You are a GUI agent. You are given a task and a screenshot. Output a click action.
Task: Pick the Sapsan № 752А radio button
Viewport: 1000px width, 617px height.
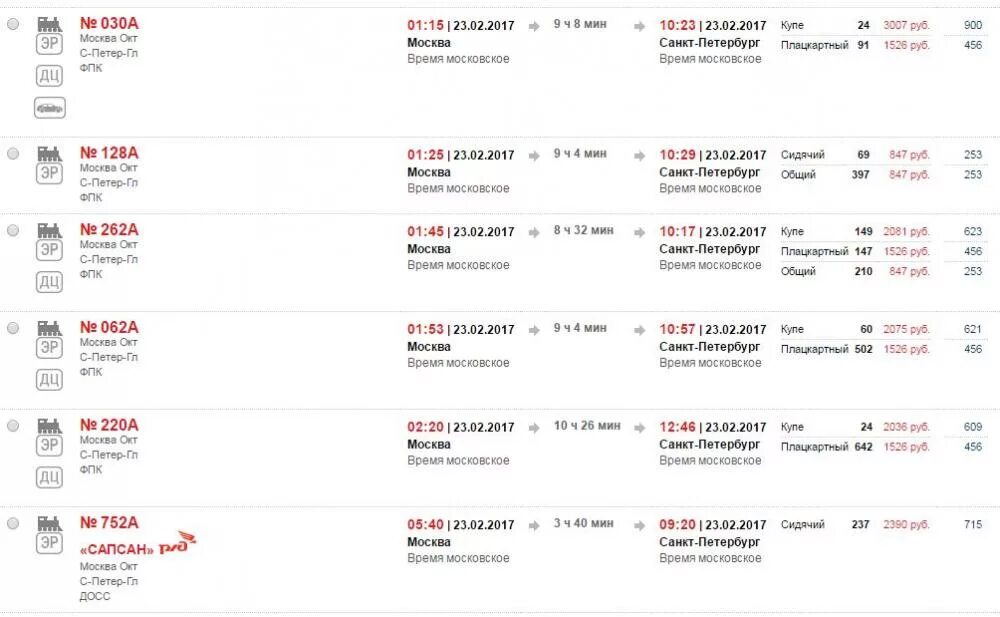(x=13, y=523)
